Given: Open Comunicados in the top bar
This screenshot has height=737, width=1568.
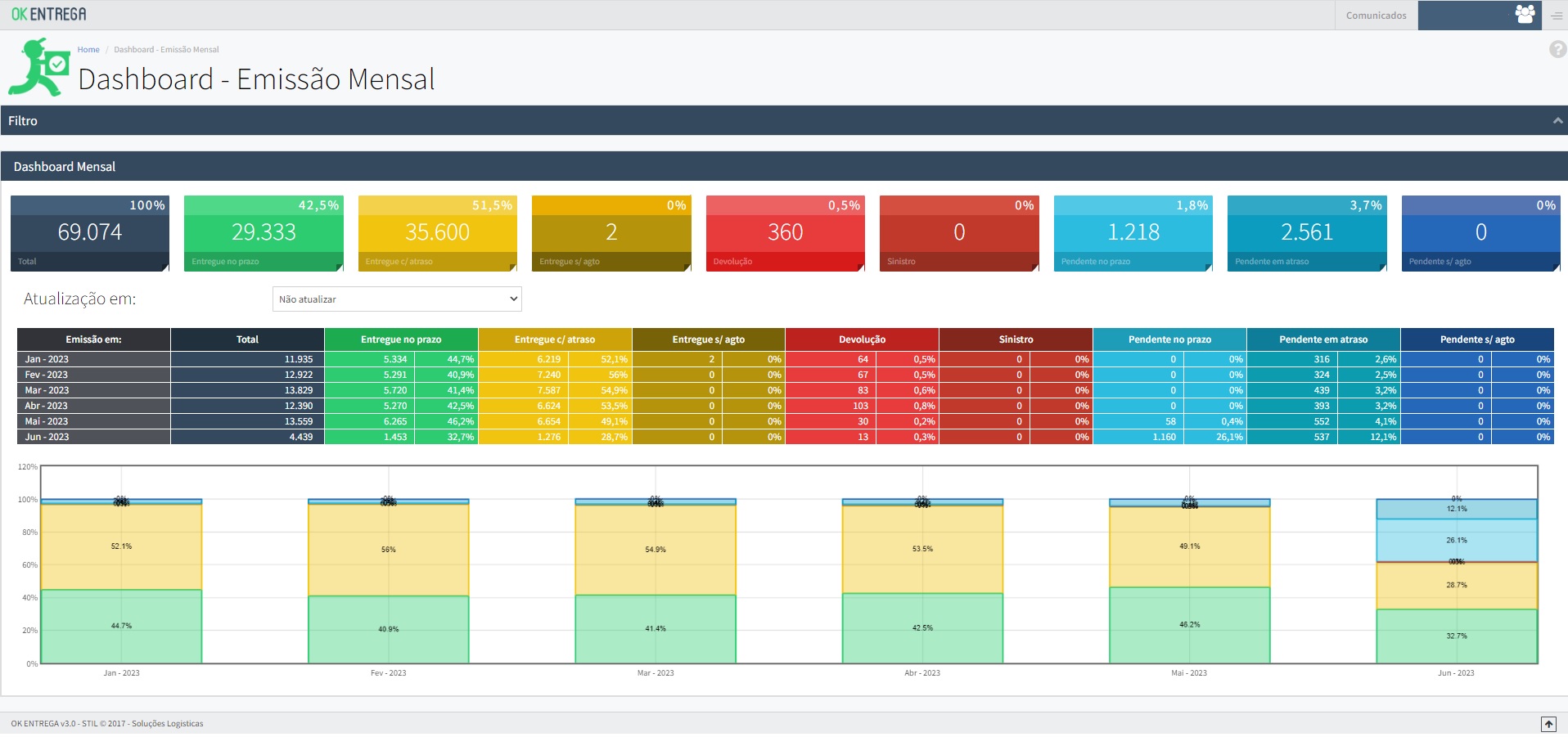Looking at the screenshot, I should (1376, 16).
